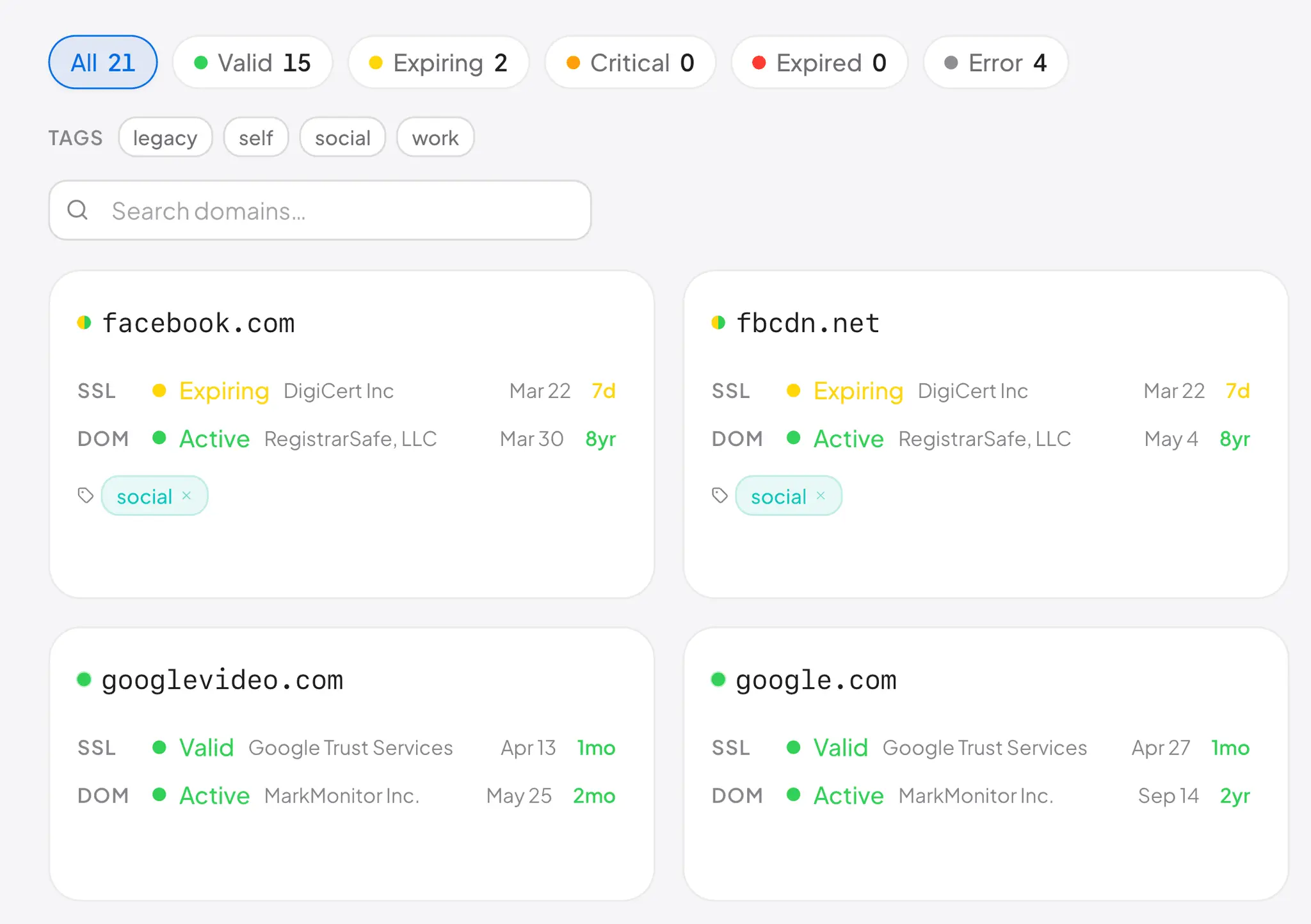
Task: Toggle the social tag filter in TAGS row
Action: (342, 137)
